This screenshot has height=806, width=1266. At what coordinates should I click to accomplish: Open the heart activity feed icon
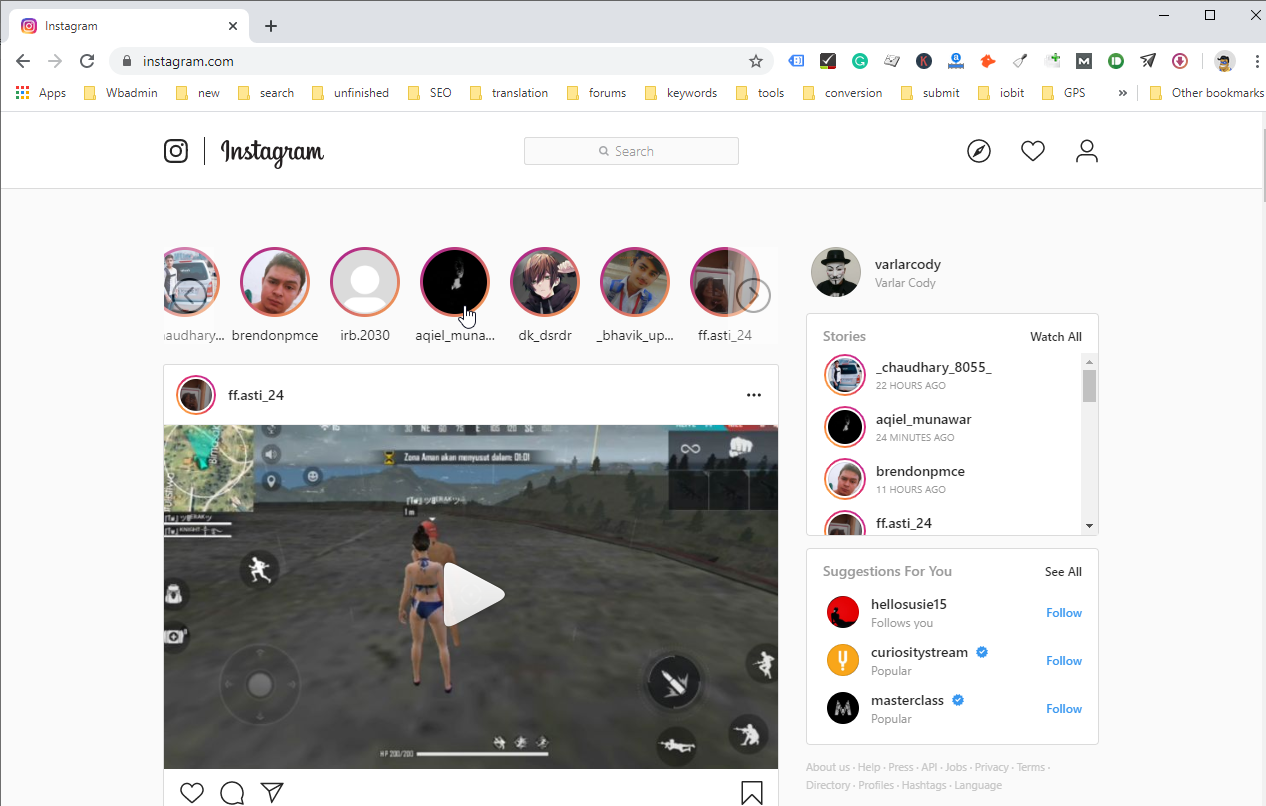(x=1033, y=151)
